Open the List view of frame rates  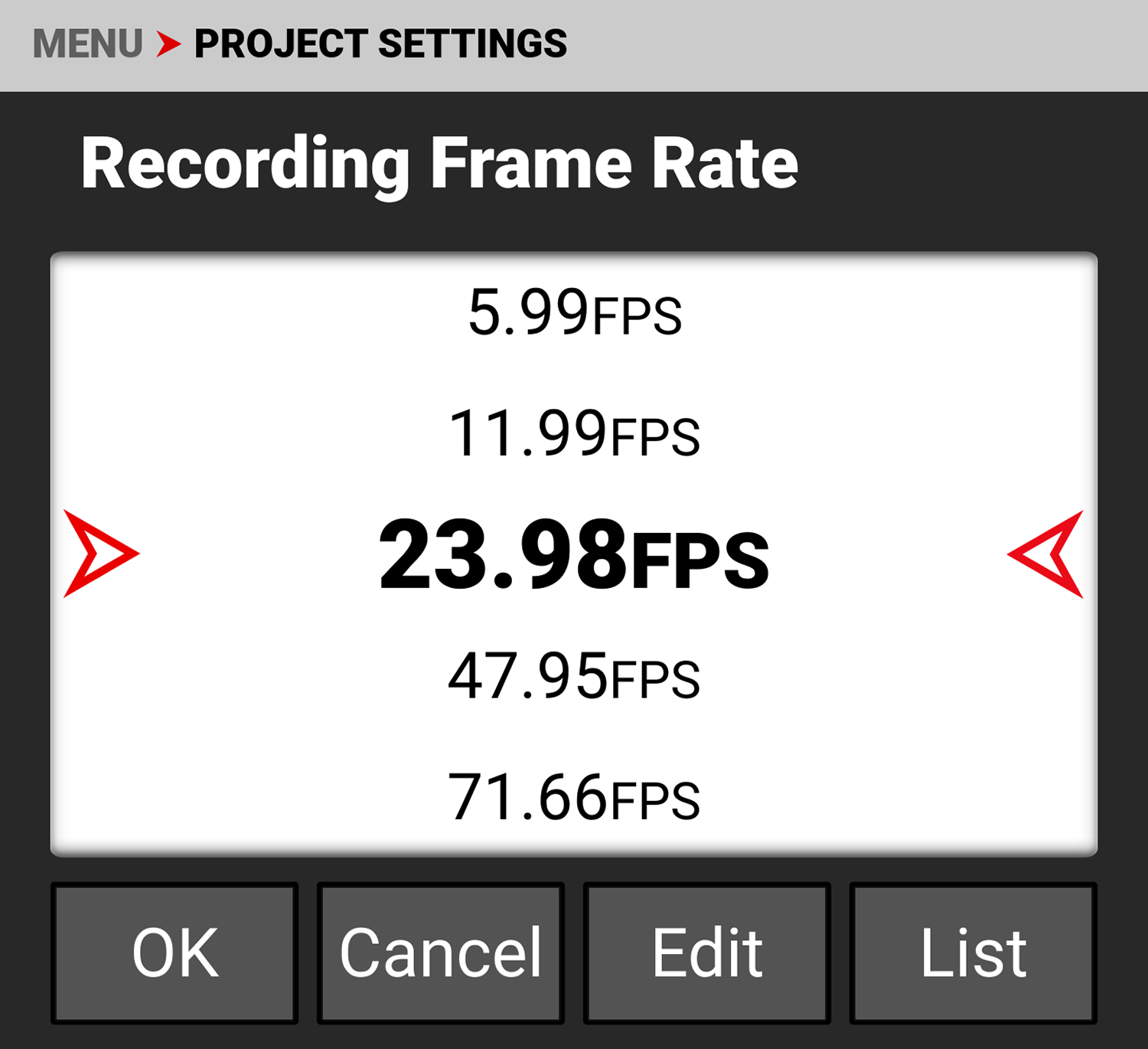pyautogui.click(x=974, y=952)
